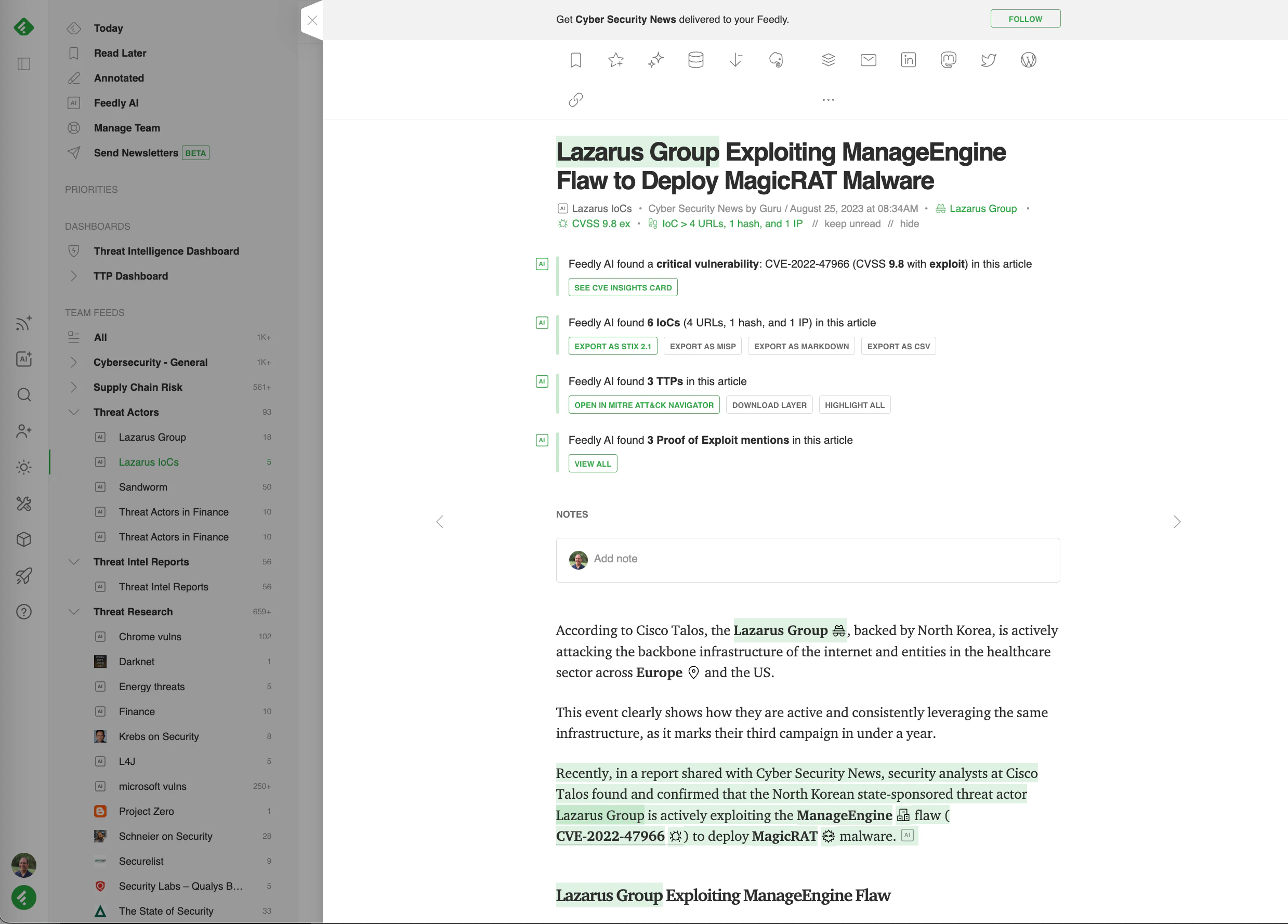Hide this article using the hide toggle
Viewport: 1288px width, 924px height.
point(909,224)
